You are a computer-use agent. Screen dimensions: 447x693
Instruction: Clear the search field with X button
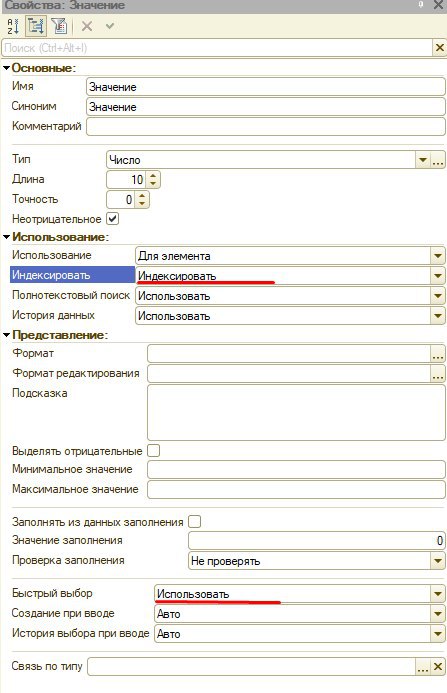tap(439, 48)
